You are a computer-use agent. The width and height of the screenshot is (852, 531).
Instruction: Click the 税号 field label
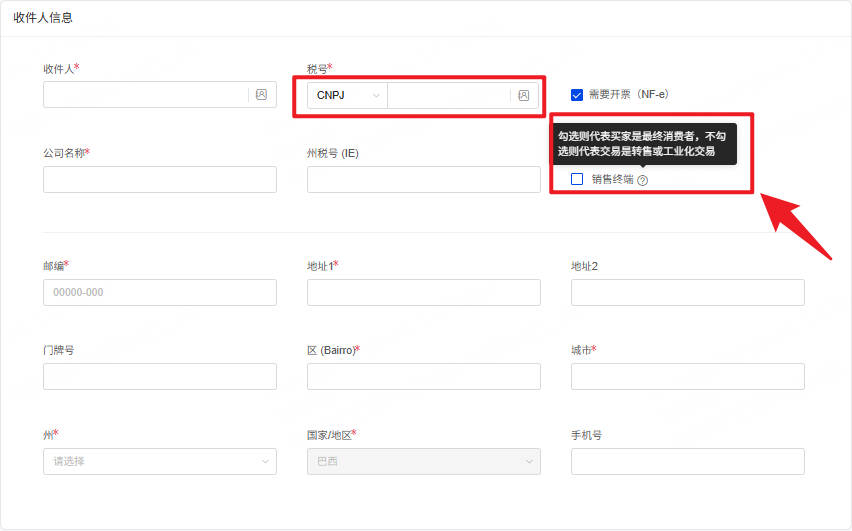click(320, 69)
